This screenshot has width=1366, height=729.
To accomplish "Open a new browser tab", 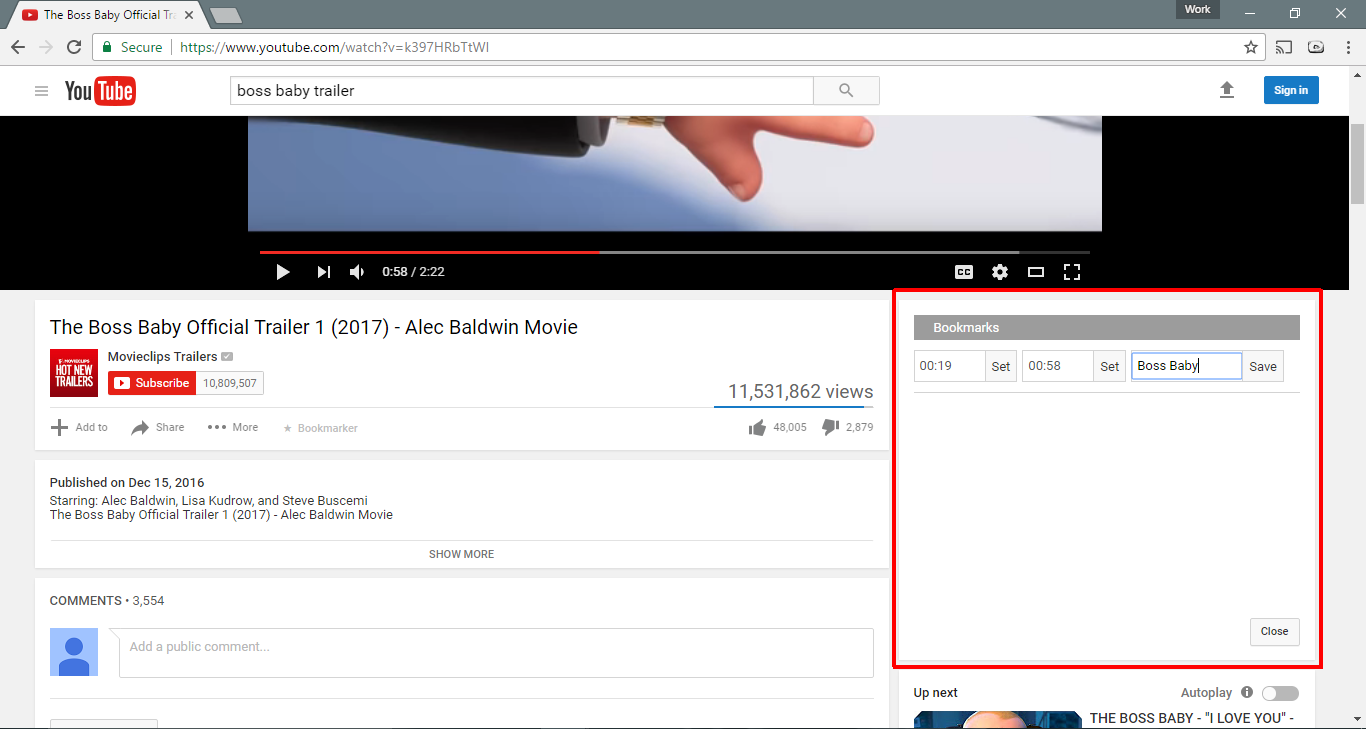I will [226, 15].
